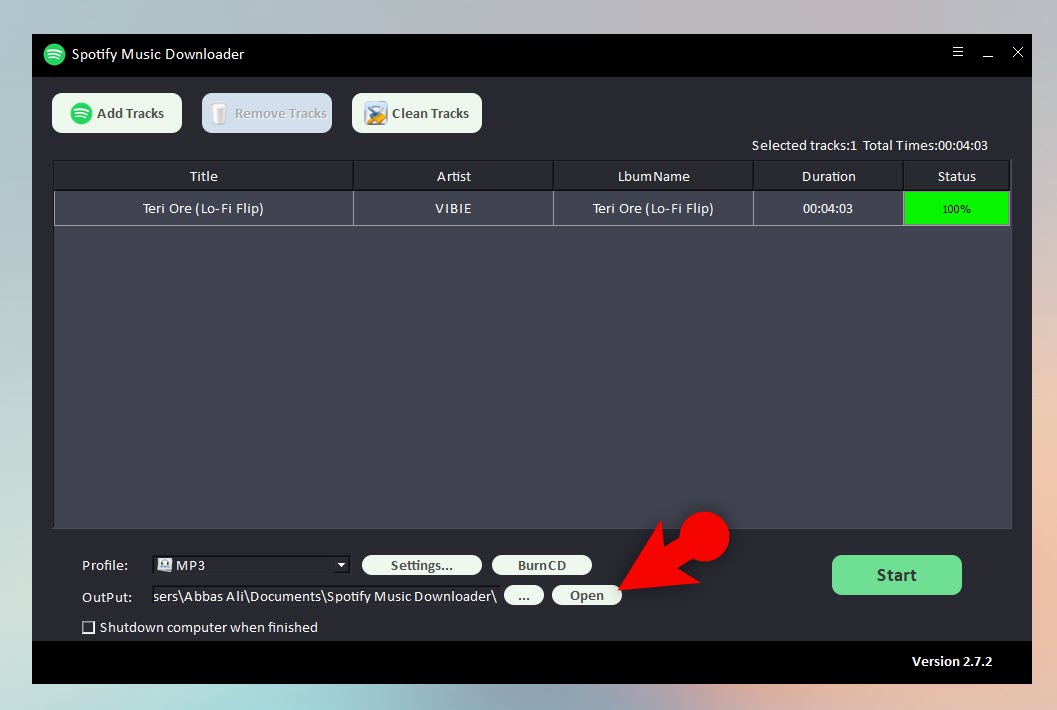
Task: Close the Spotify Music Downloader window
Action: (x=1017, y=52)
